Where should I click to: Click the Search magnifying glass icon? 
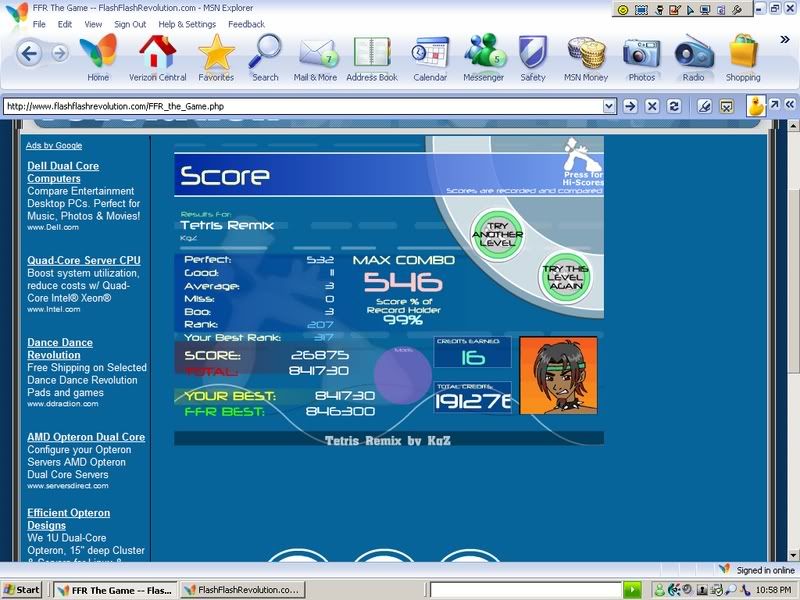click(265, 54)
